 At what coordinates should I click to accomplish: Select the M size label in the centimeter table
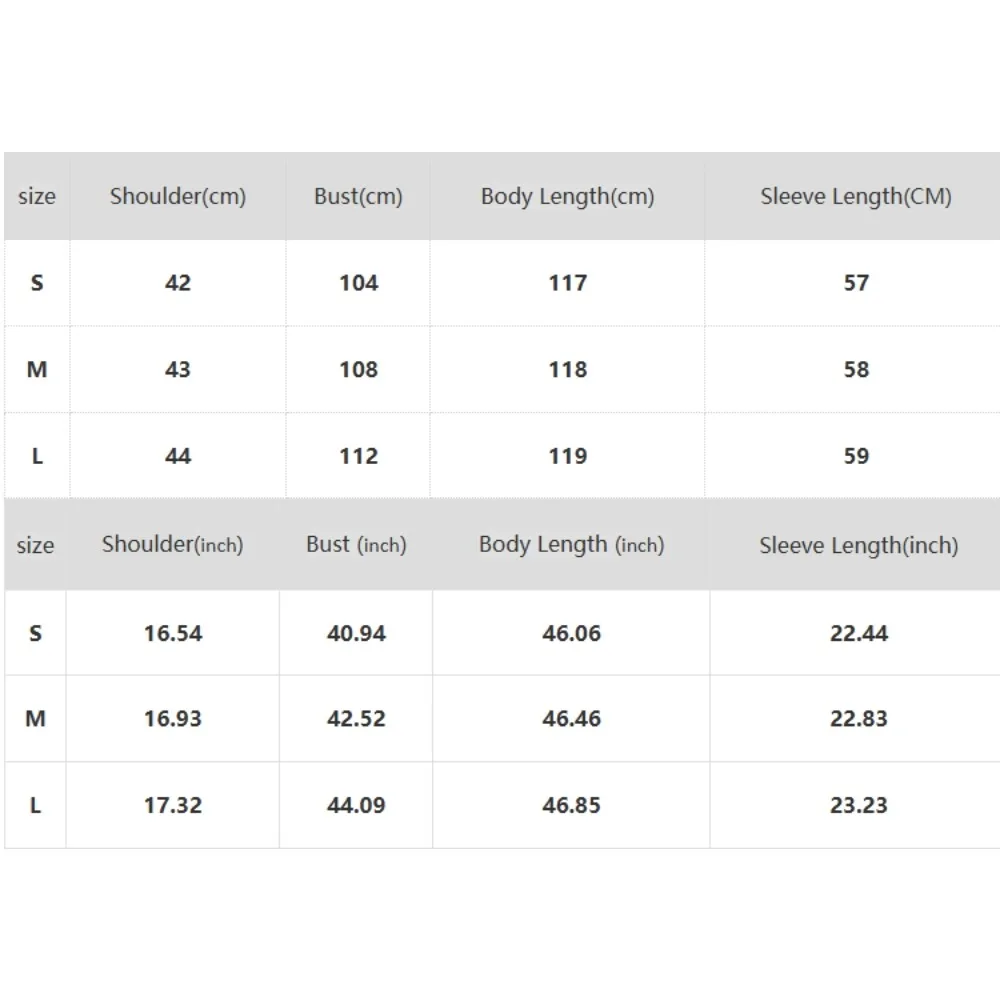(x=37, y=370)
